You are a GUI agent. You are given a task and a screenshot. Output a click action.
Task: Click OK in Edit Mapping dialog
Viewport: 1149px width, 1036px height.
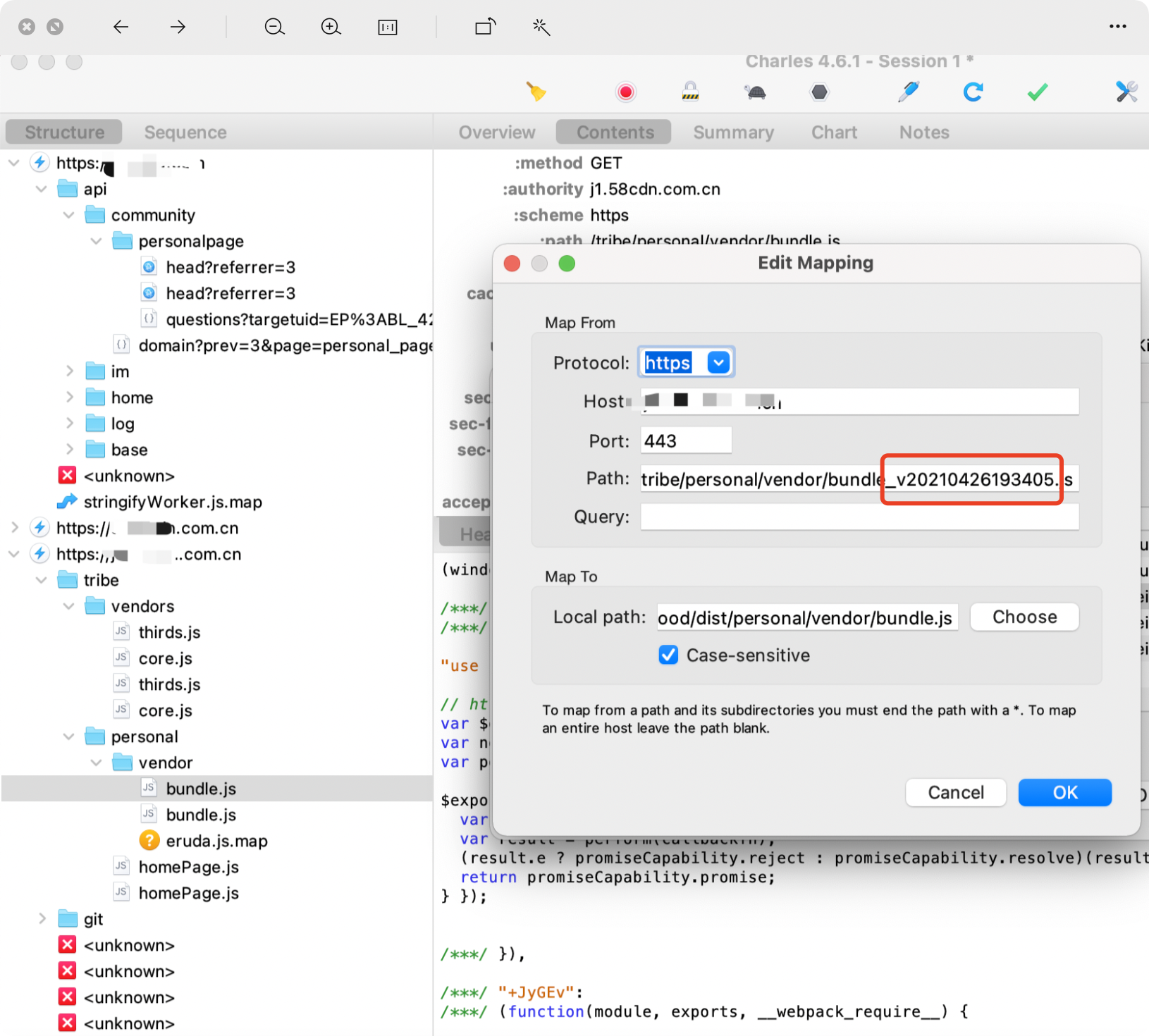(x=1065, y=793)
